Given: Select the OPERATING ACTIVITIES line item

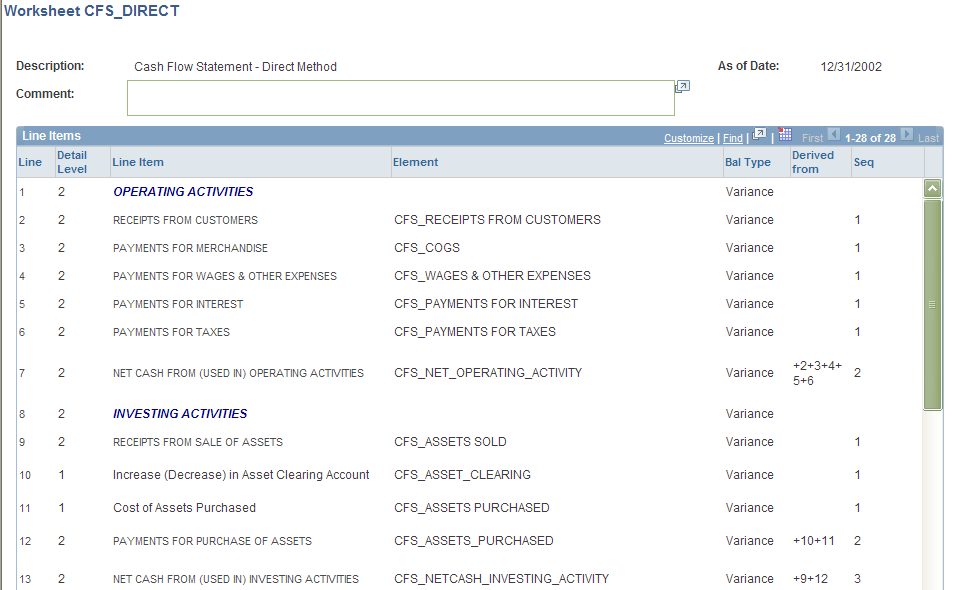Looking at the screenshot, I should [x=183, y=192].
